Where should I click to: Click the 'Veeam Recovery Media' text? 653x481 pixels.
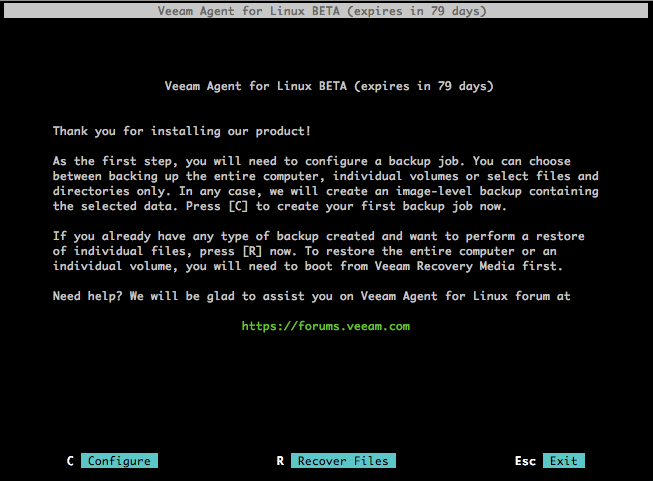[478, 266]
